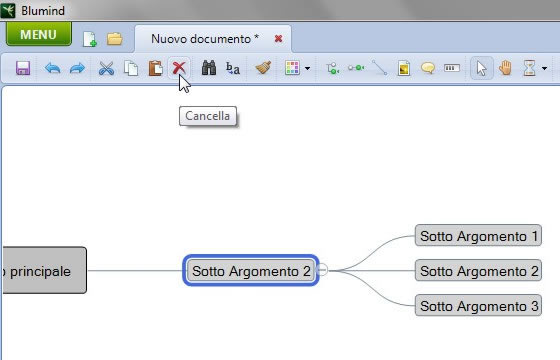The width and height of the screenshot is (560, 360).
Task: Copy selected topic with pages icon
Action: tap(131, 68)
